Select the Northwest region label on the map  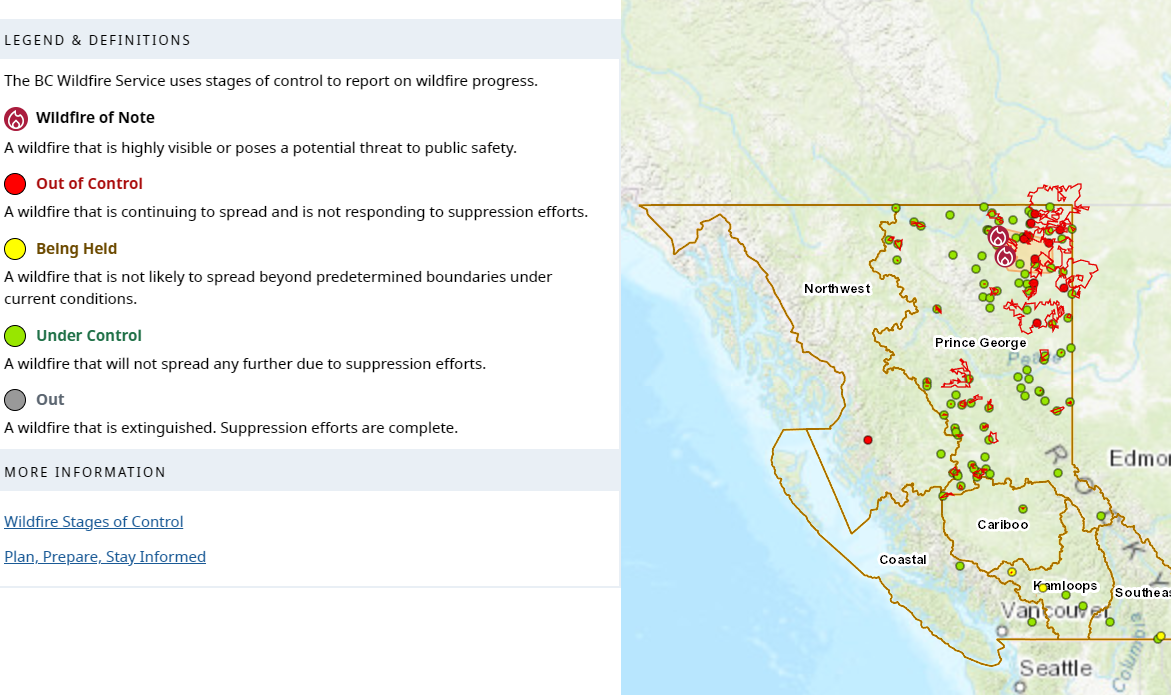[x=837, y=289]
